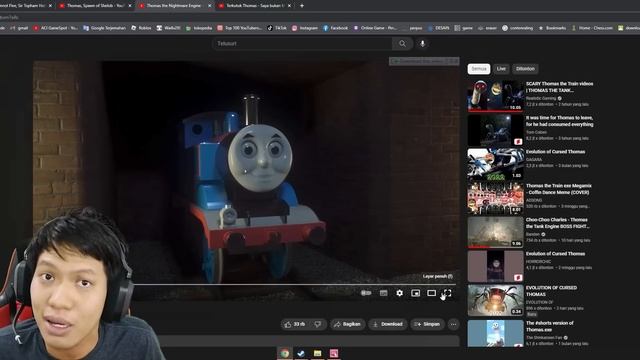The height and width of the screenshot is (360, 640).
Task: Open Choo-Choo Charles Boss Fight thumbnail
Action: pos(496,232)
